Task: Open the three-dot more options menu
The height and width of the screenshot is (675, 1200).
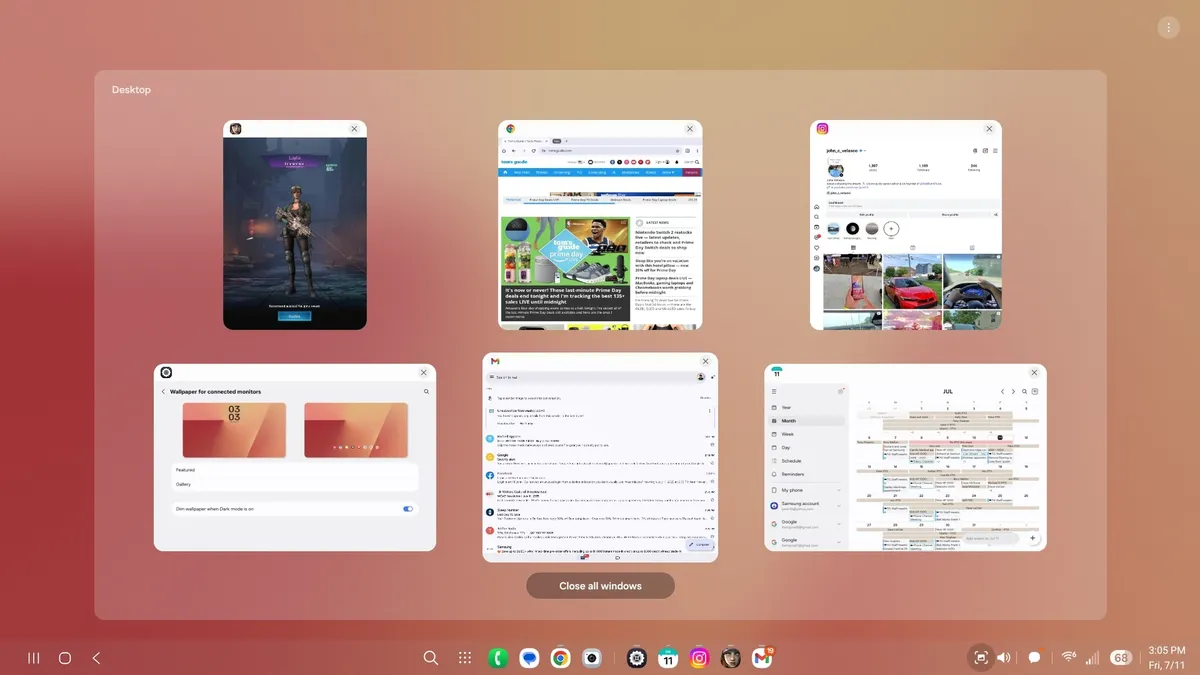Action: 1167,28
